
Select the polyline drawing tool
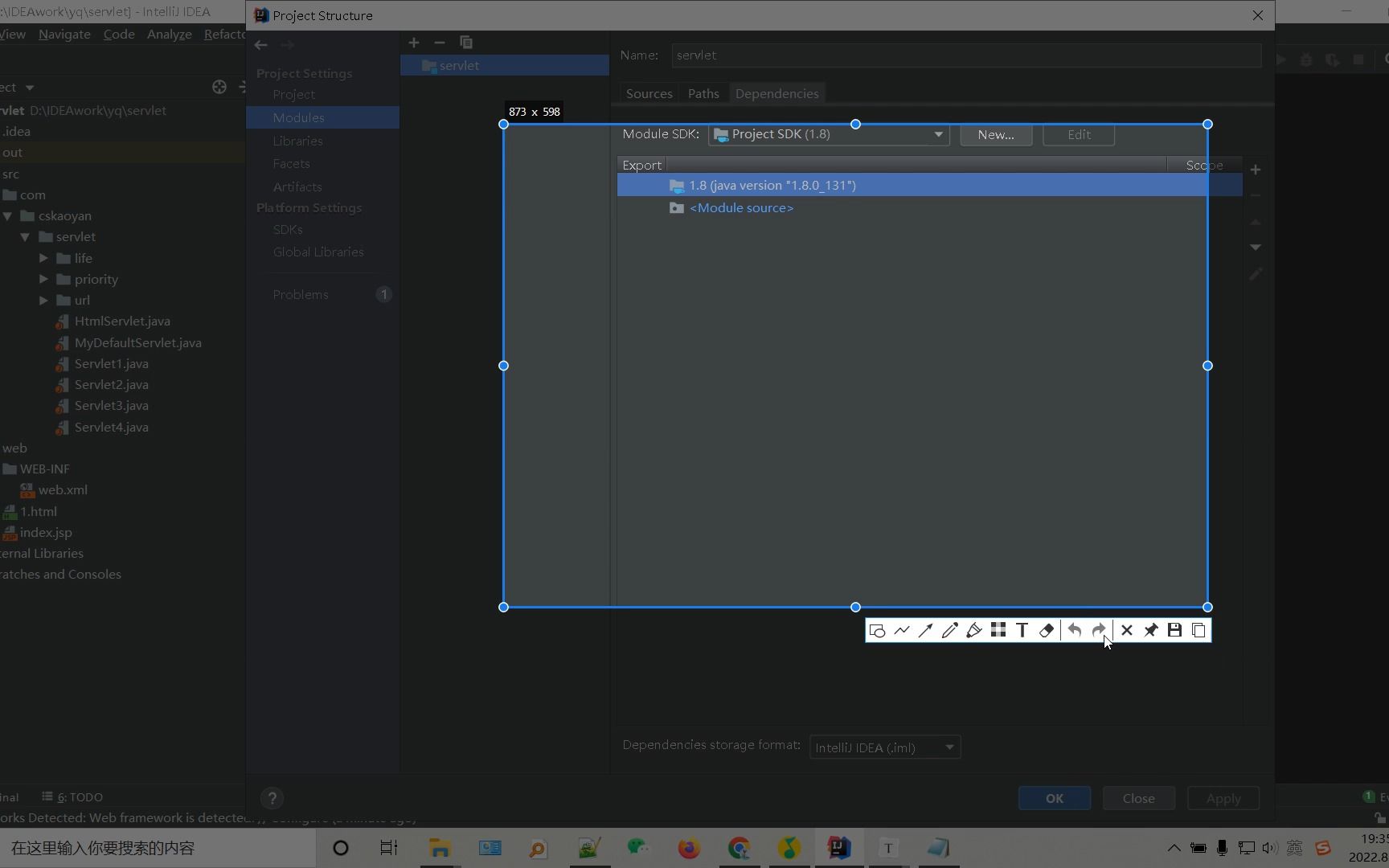coord(902,631)
